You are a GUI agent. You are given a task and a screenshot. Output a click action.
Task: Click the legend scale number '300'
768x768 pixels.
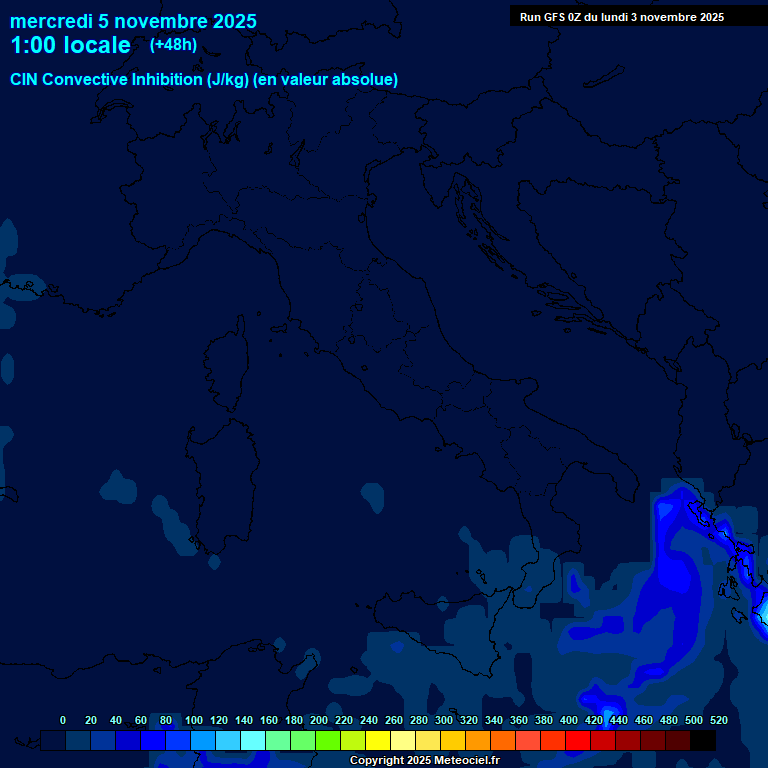tap(444, 720)
